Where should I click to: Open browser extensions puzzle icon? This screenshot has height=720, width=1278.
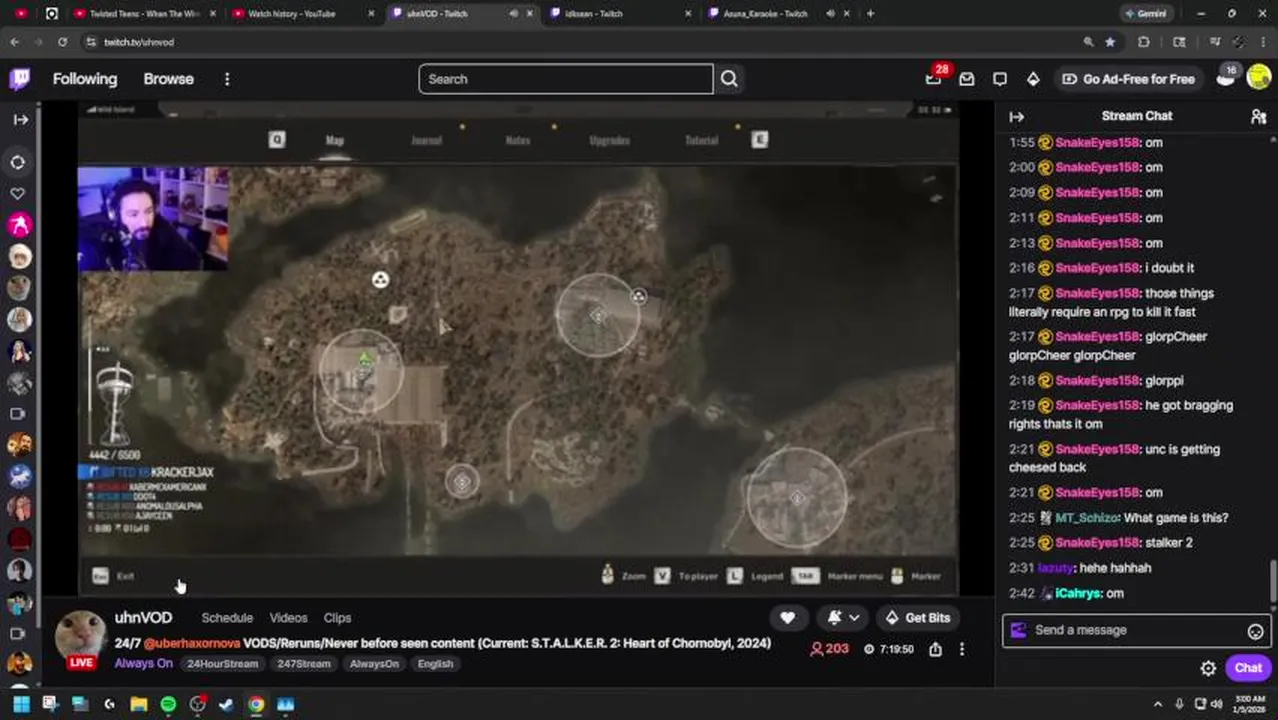1144,42
